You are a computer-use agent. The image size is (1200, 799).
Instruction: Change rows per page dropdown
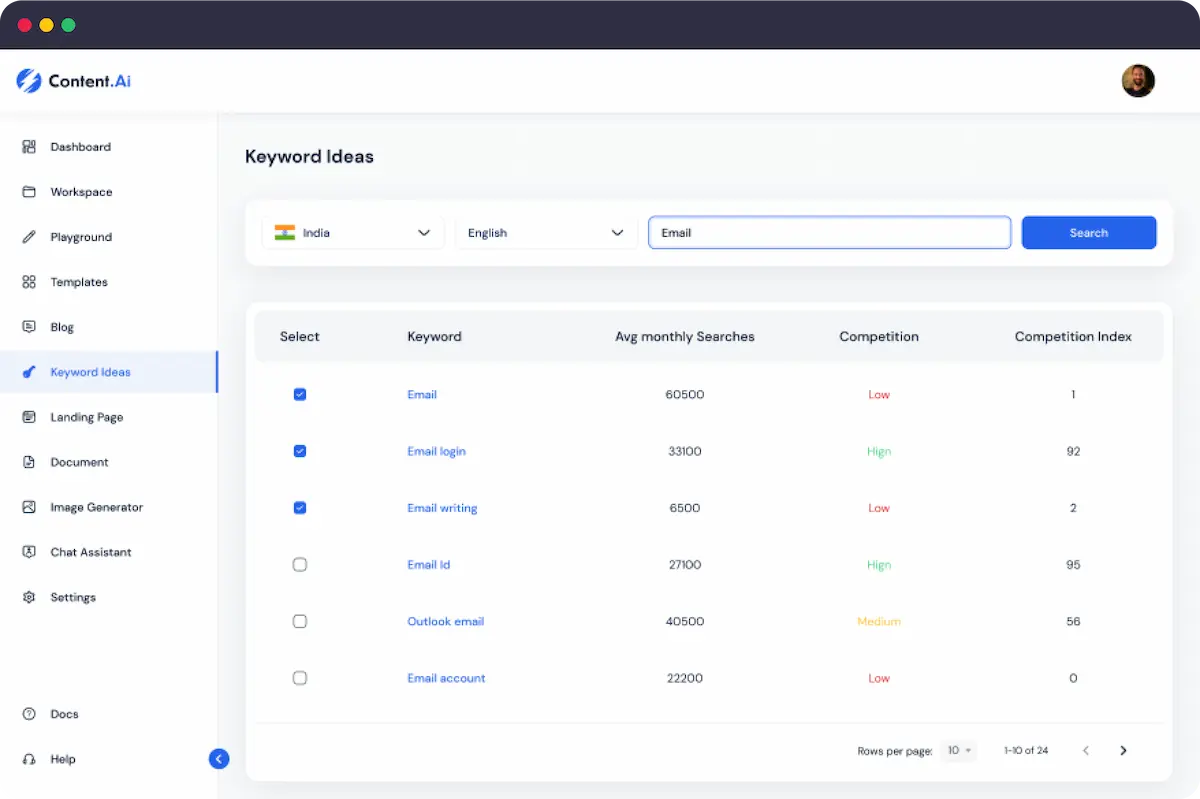point(959,750)
